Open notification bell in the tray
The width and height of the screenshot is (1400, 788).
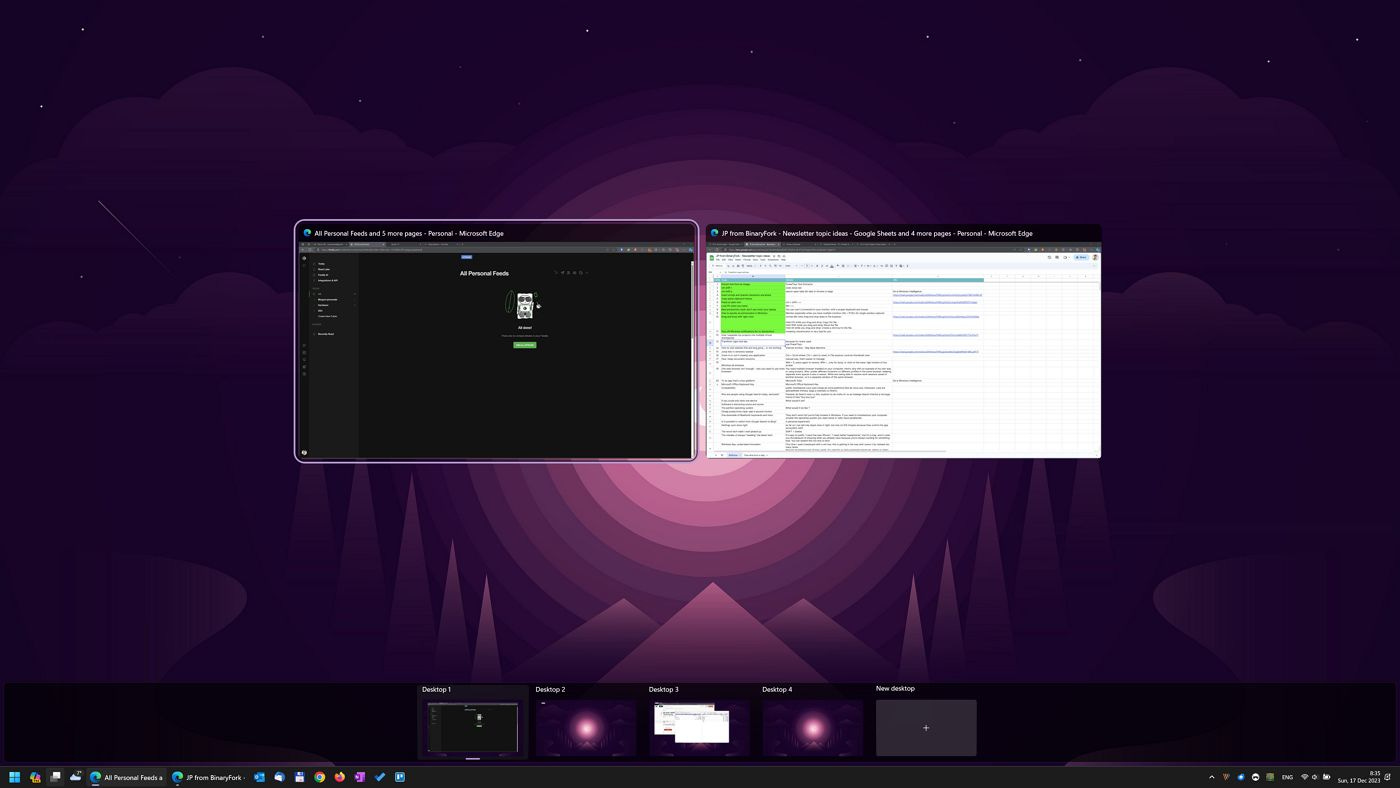point(1388,777)
